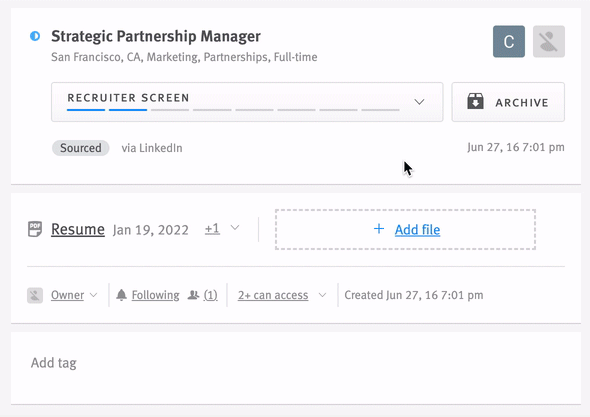Click the Archive button
The image size is (590, 417).
(x=508, y=102)
